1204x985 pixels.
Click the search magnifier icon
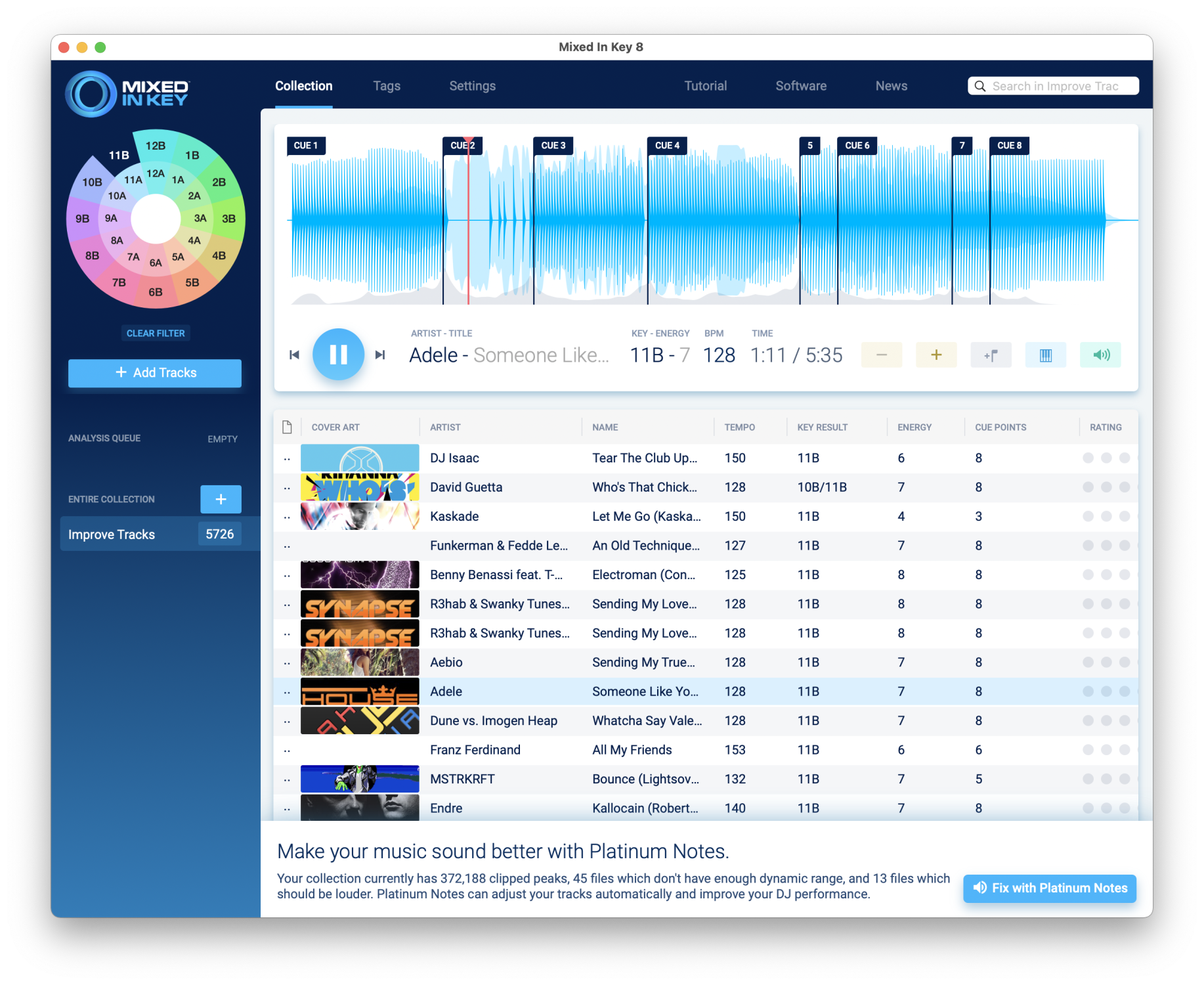[x=980, y=86]
